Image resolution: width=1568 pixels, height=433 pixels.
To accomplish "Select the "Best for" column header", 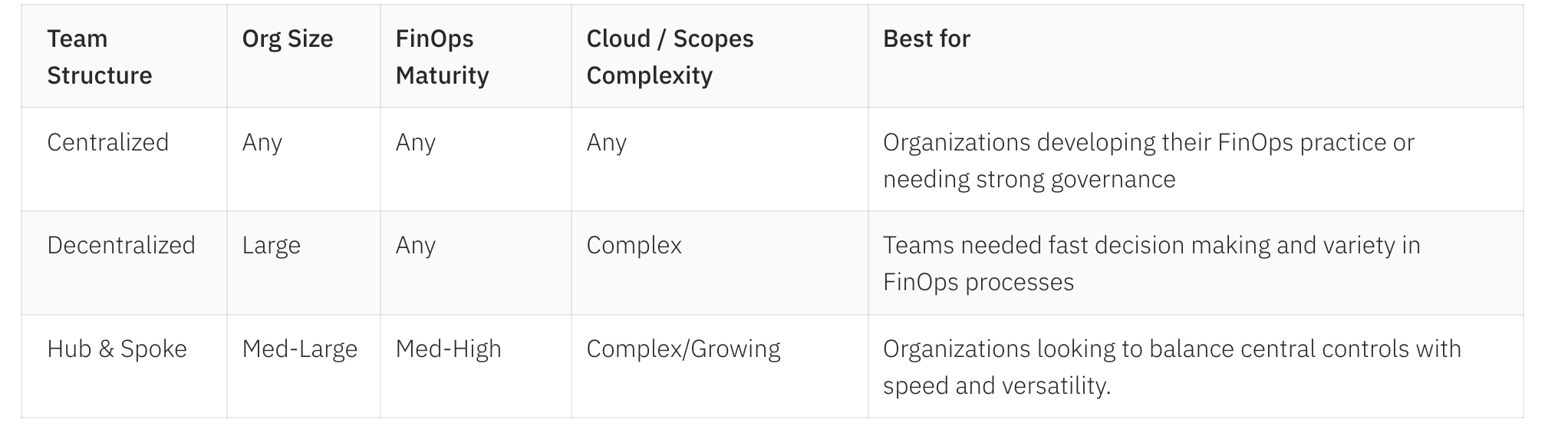I will tap(926, 39).
